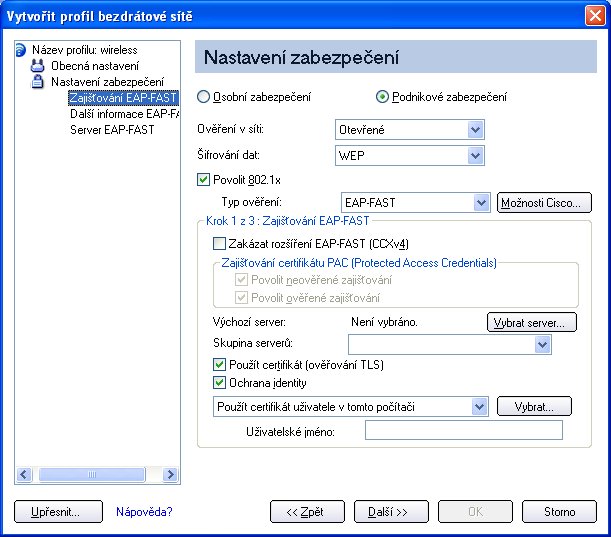Viewport: 611px width, 537px height.
Task: Click the Obecná nastavení network icon
Action: point(37,66)
